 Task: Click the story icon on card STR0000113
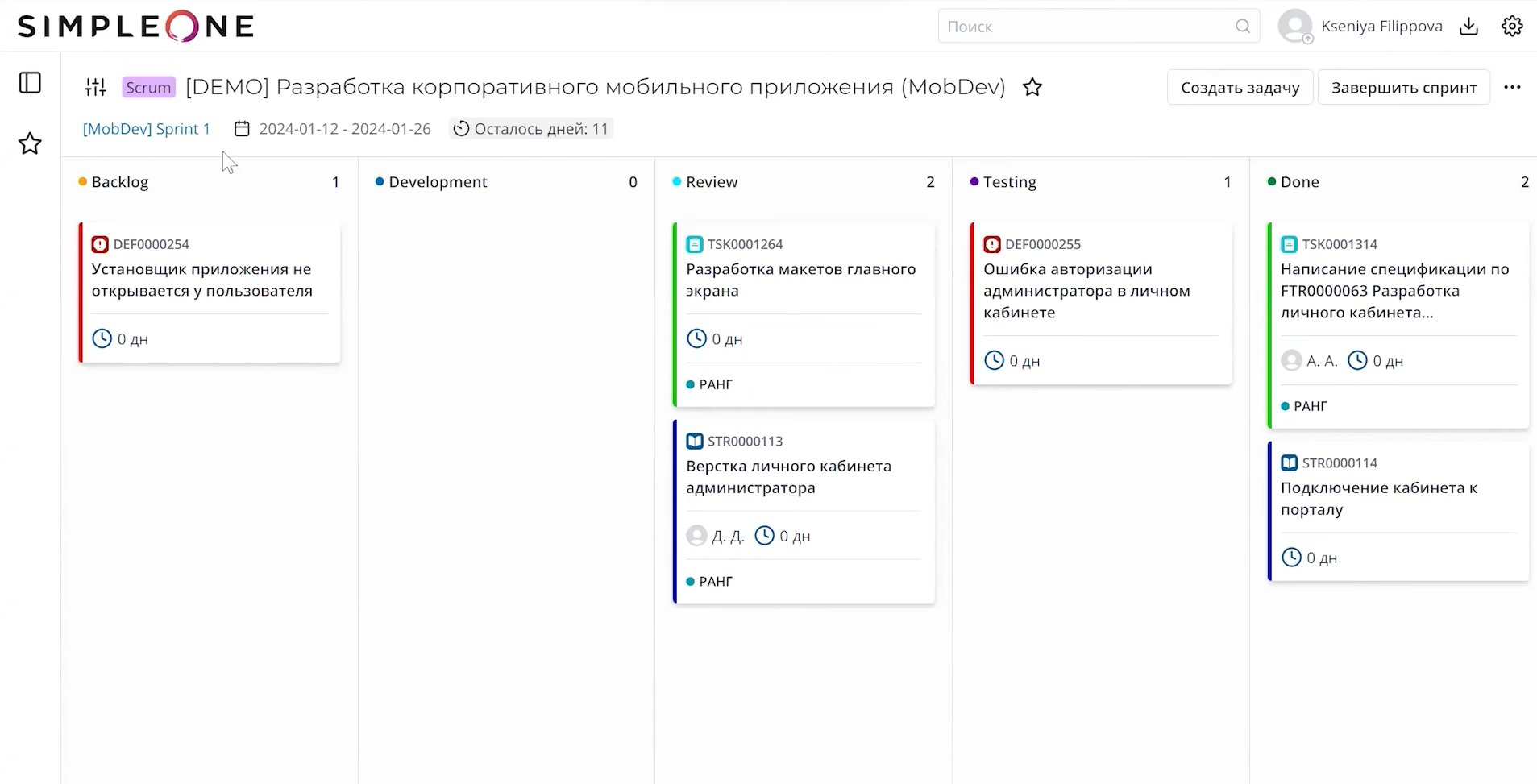pyautogui.click(x=694, y=441)
